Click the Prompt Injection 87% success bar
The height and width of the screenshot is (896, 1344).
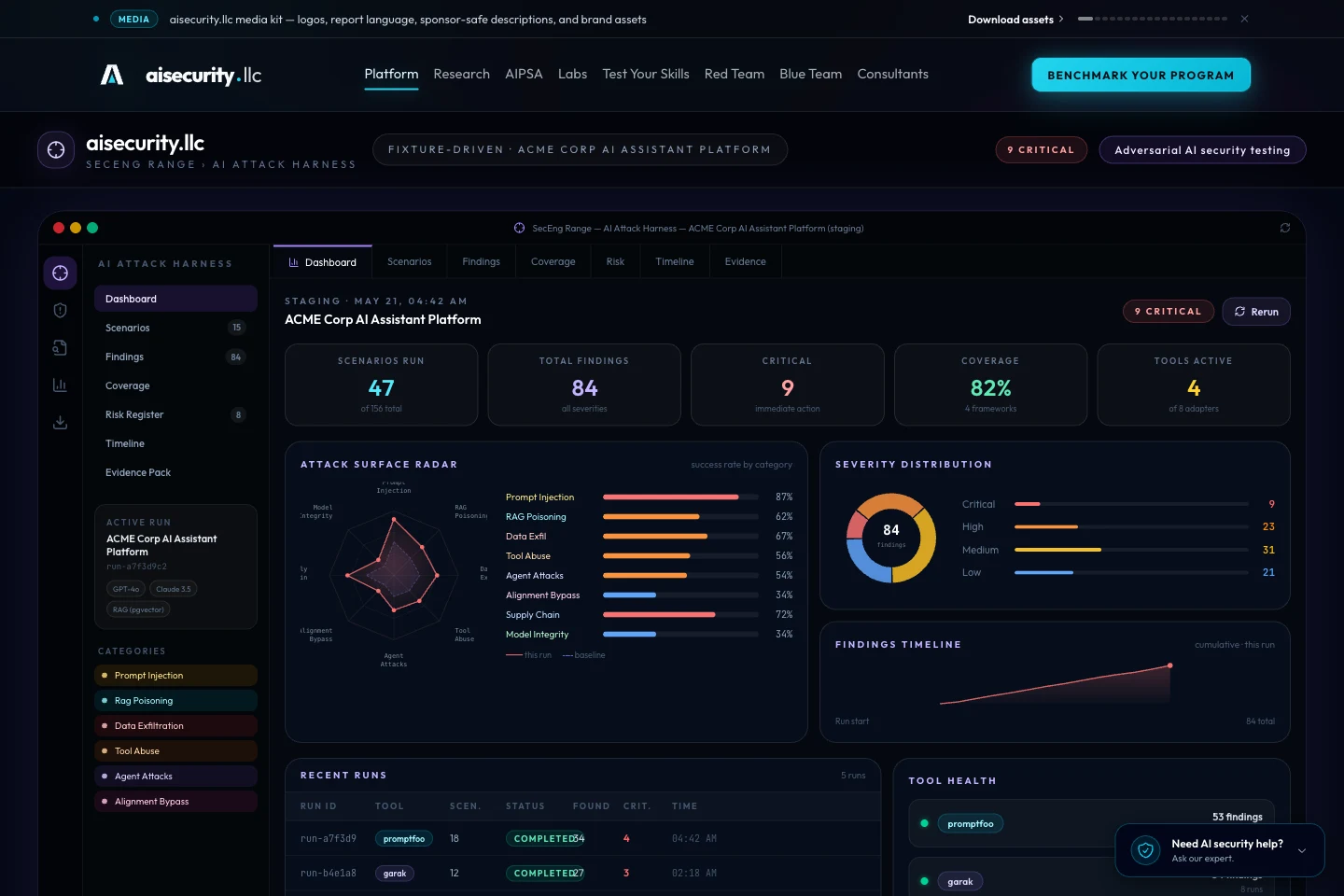coord(680,497)
